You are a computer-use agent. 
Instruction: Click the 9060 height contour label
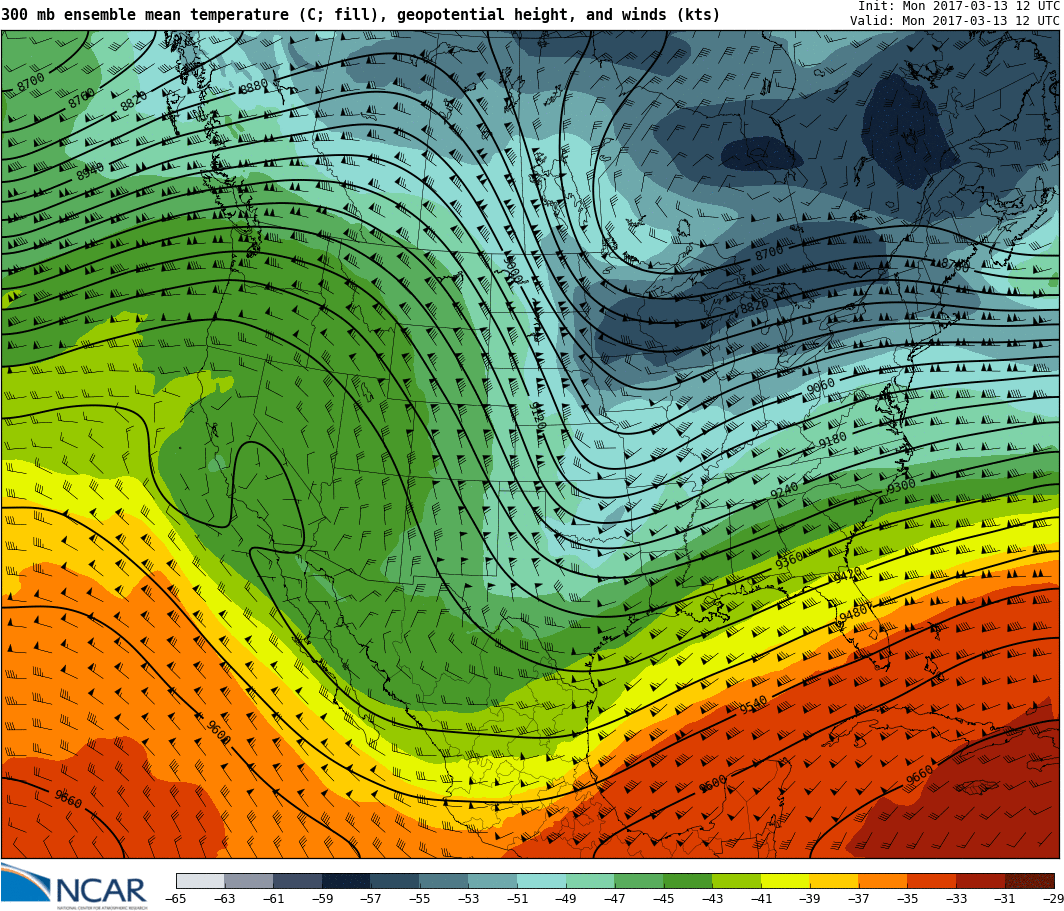pos(820,386)
